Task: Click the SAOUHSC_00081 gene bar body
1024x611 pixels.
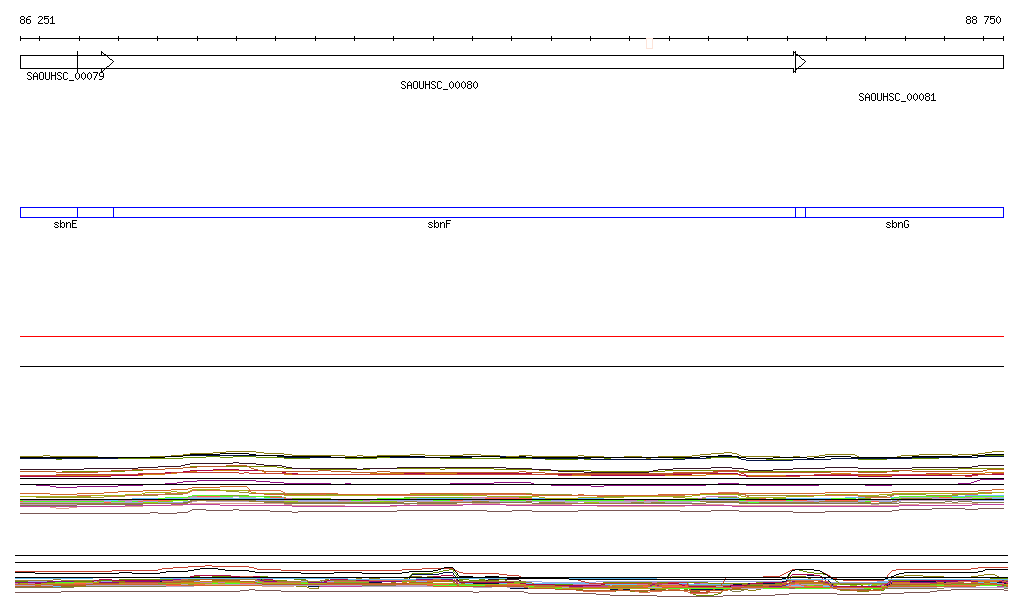Action: coord(903,62)
